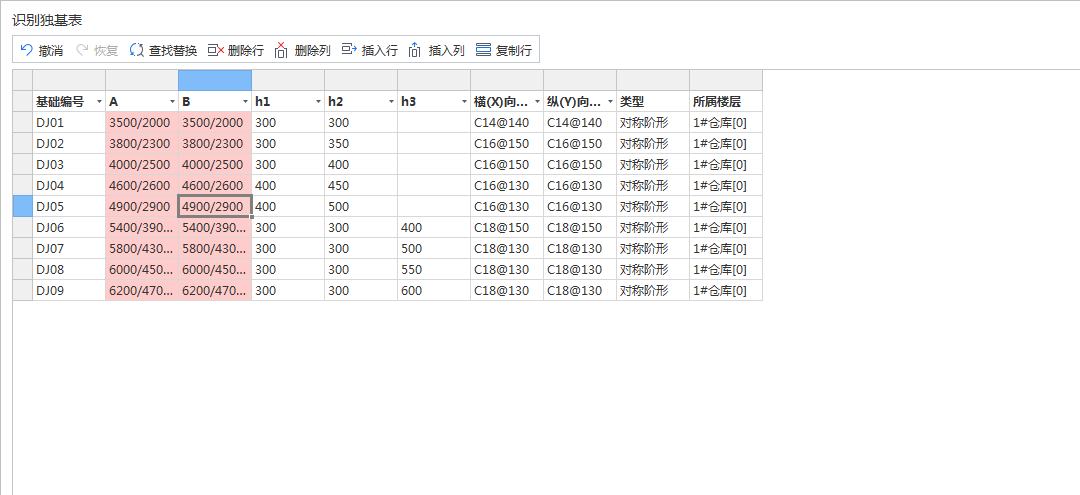Select 横(X)向 cell C18@150 in DJ06 row
This screenshot has width=1080, height=495.
tap(507, 228)
